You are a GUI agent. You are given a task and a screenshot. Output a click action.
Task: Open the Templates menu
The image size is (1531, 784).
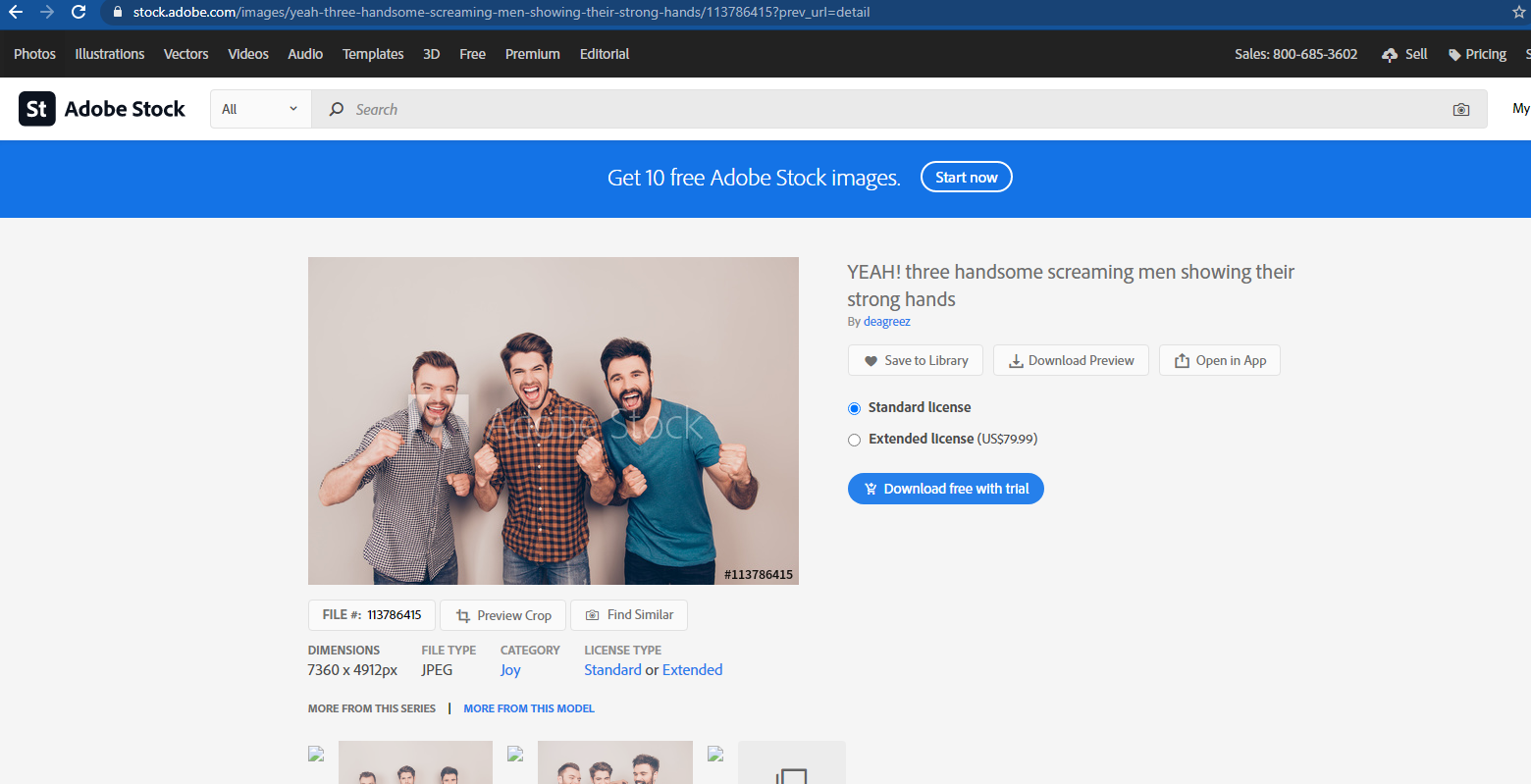[373, 54]
